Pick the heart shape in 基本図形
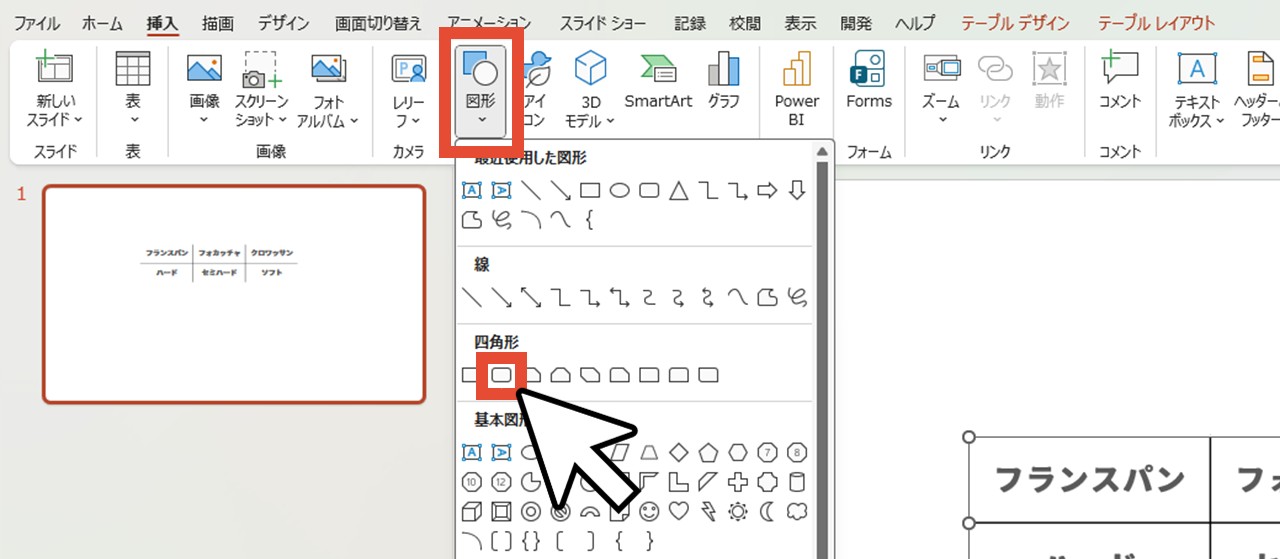 pyautogui.click(x=678, y=512)
